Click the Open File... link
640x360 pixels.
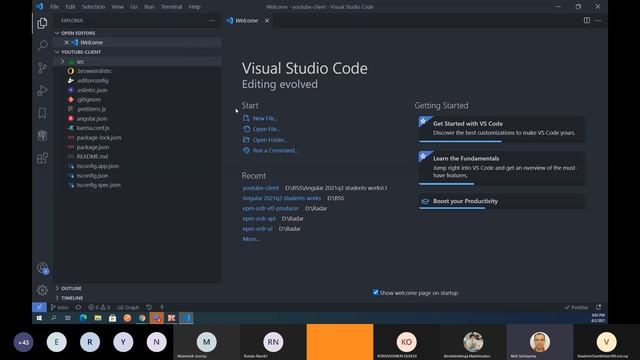[x=266, y=129]
